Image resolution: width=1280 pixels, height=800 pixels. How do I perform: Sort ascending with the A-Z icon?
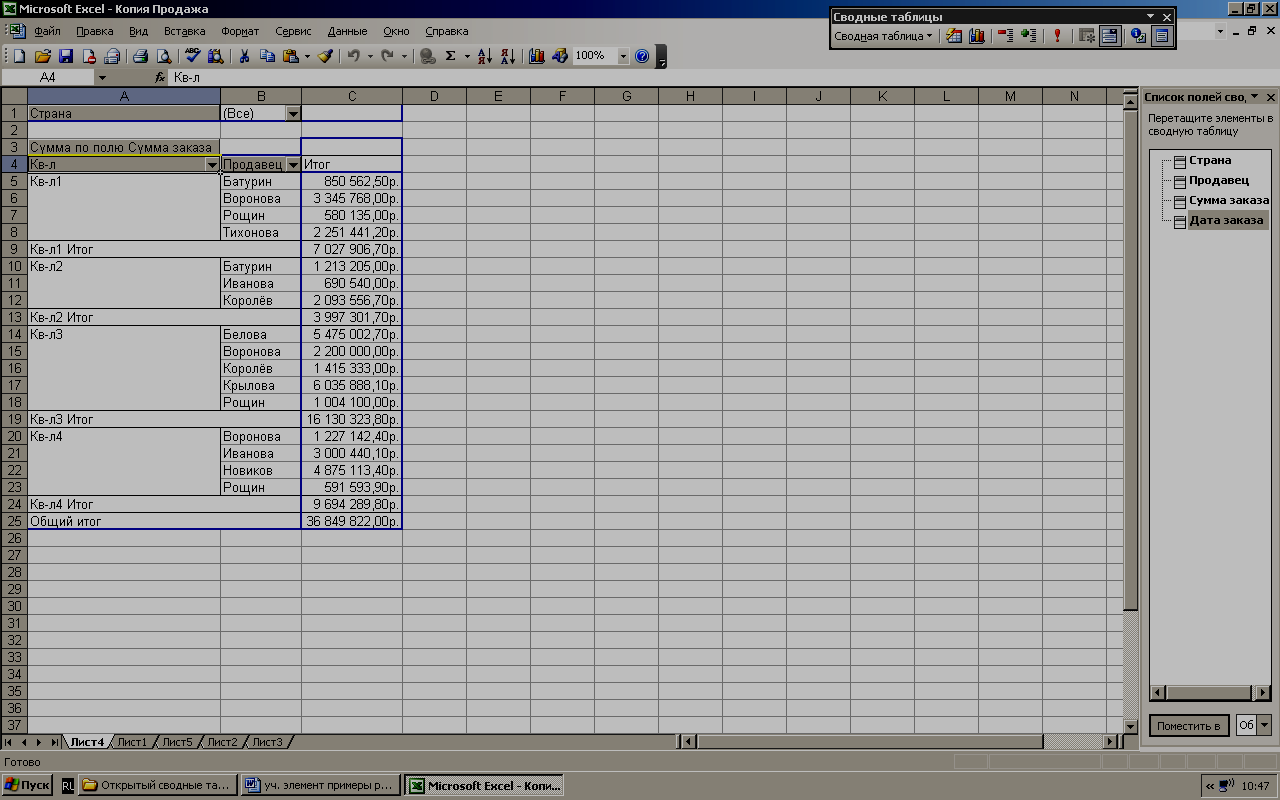tap(484, 57)
